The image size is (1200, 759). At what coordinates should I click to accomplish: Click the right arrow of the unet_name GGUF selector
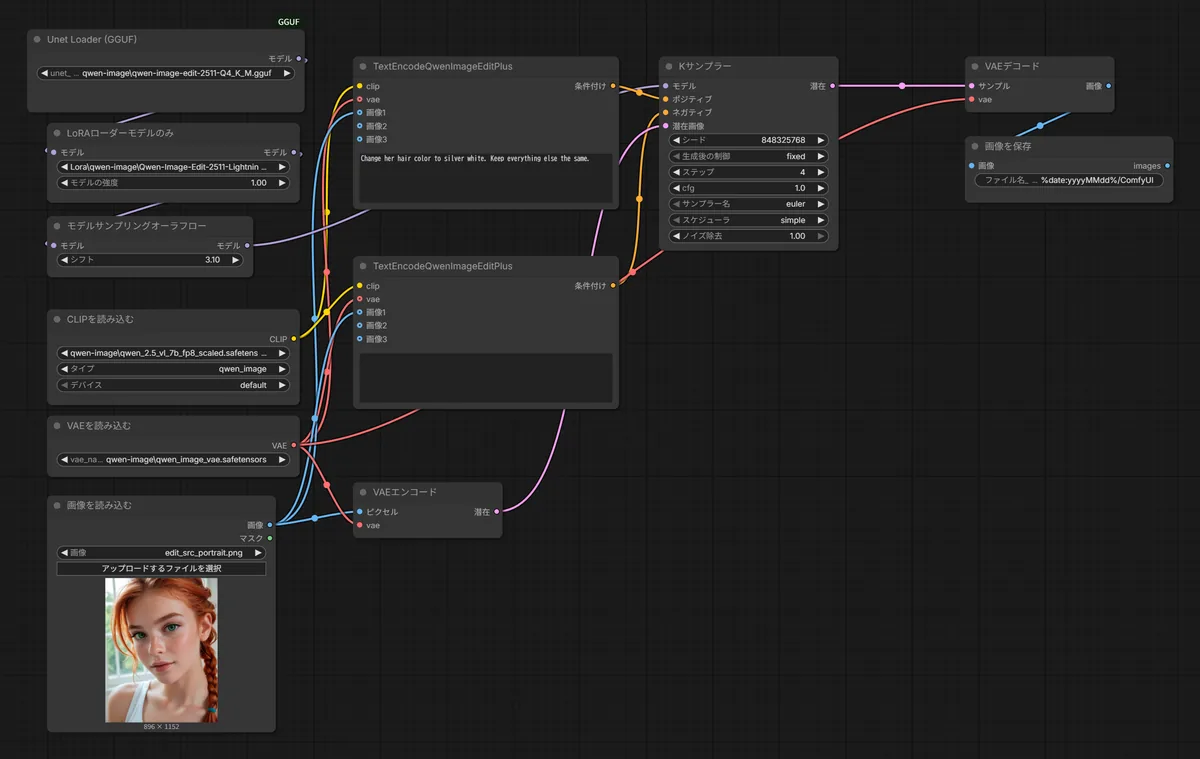[x=287, y=73]
